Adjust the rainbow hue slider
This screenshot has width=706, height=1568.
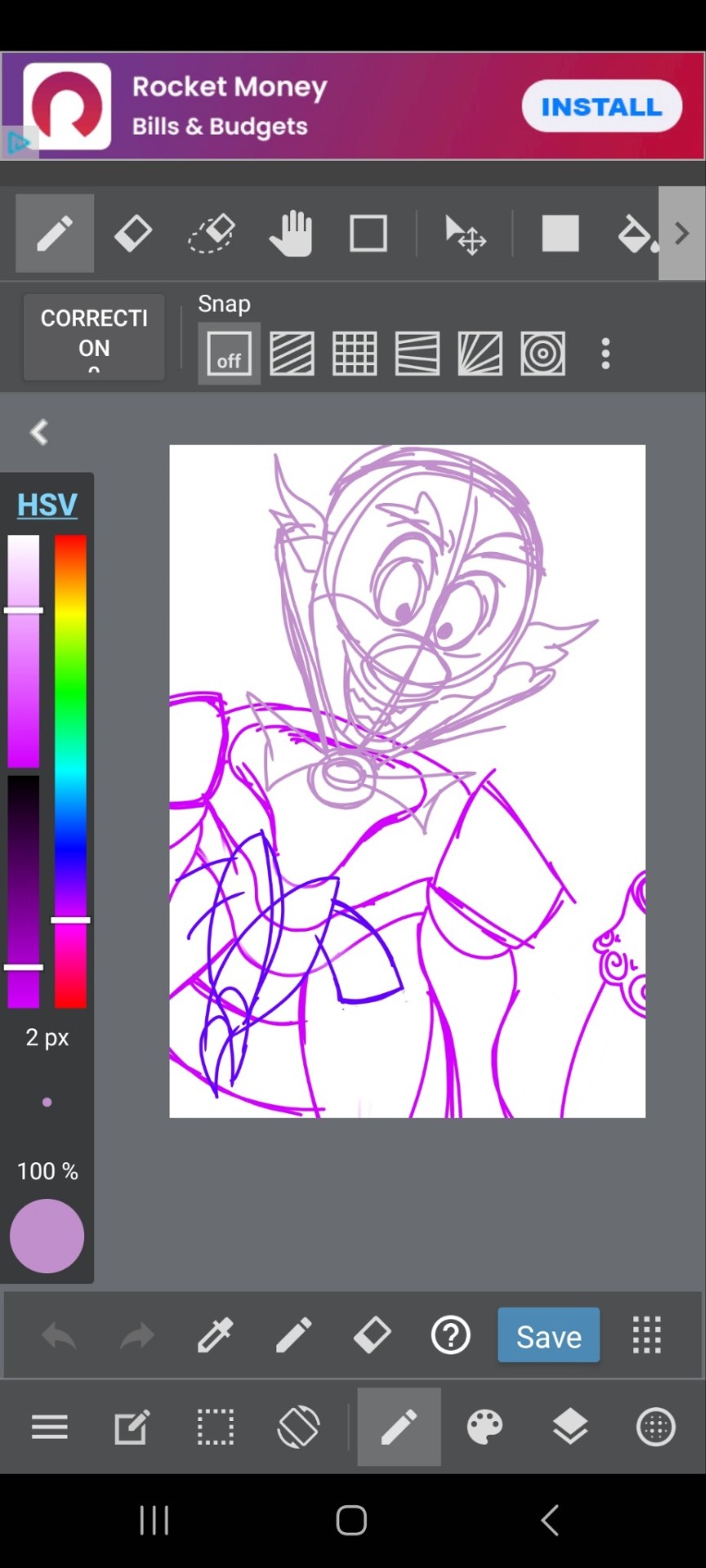click(70, 772)
